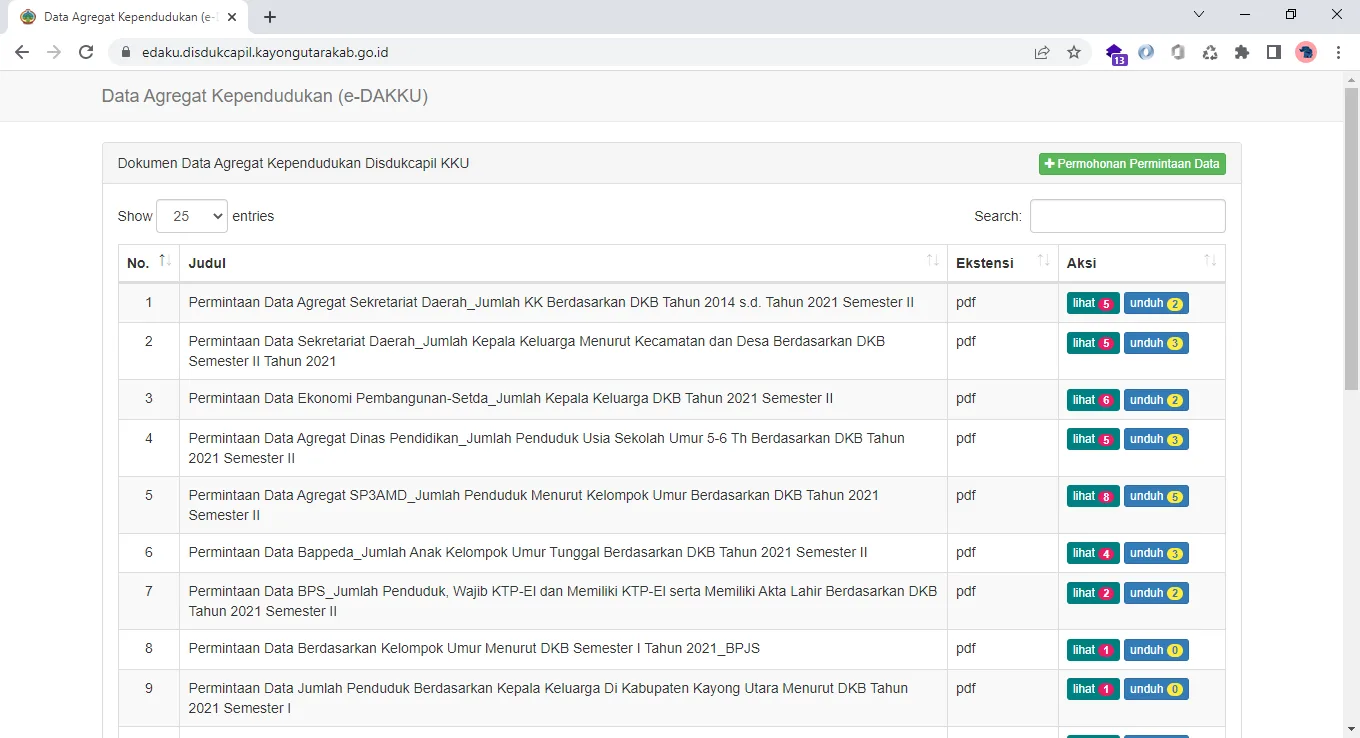
Task: Open the Extensions puzzle-piece menu
Action: click(x=1242, y=52)
